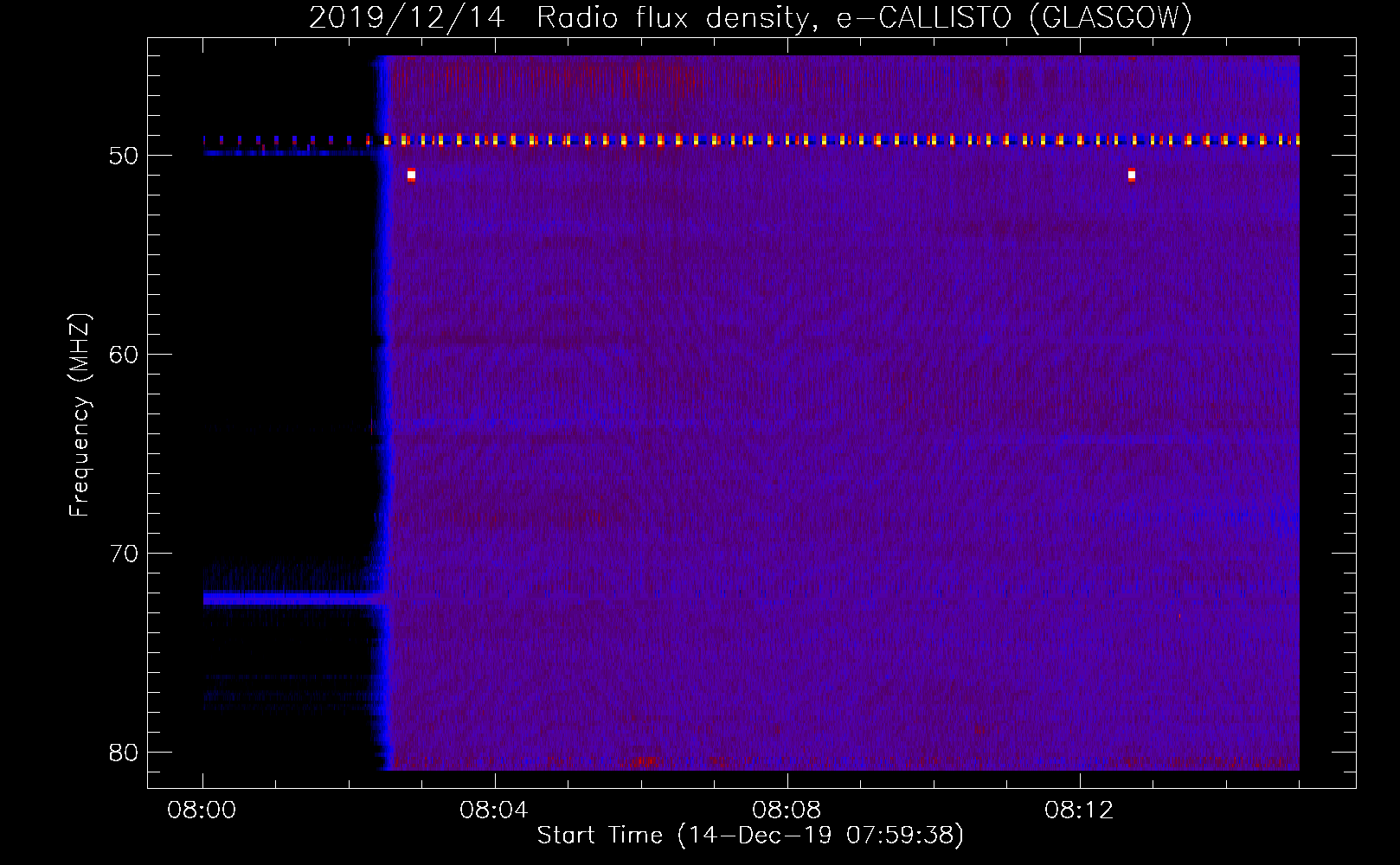Click the 08:00 time tick label

tap(202, 811)
